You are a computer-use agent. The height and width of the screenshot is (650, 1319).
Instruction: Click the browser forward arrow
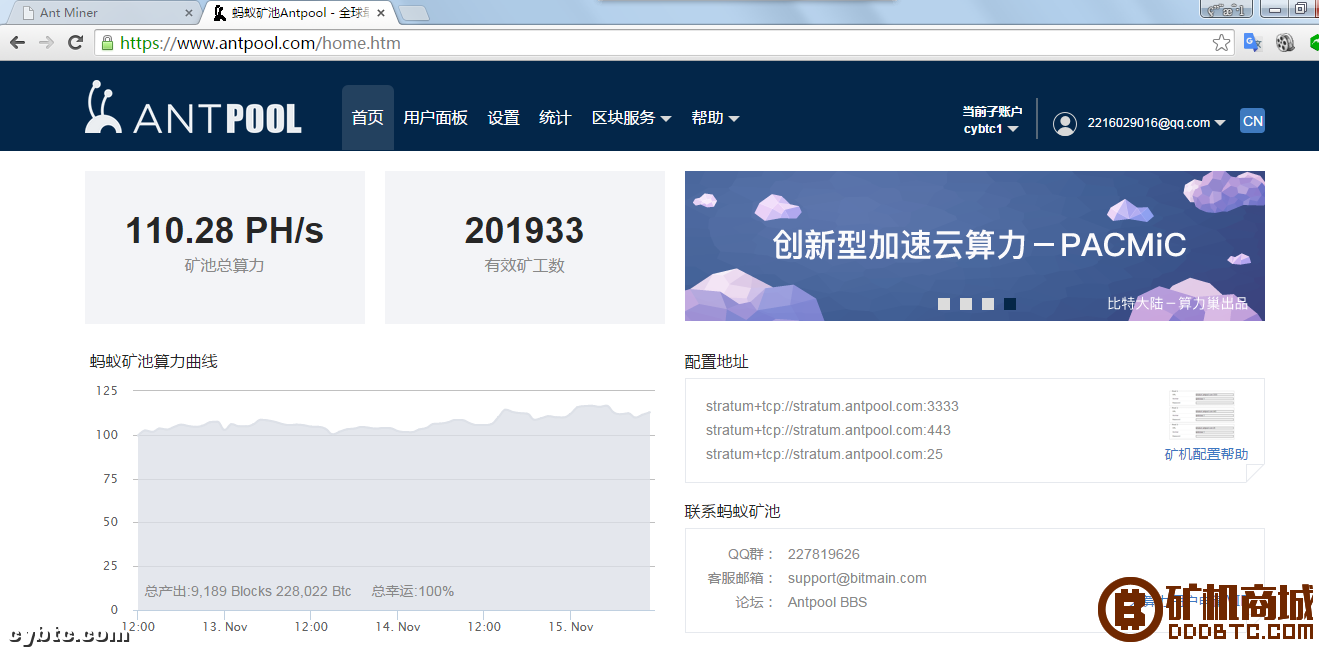tap(46, 43)
